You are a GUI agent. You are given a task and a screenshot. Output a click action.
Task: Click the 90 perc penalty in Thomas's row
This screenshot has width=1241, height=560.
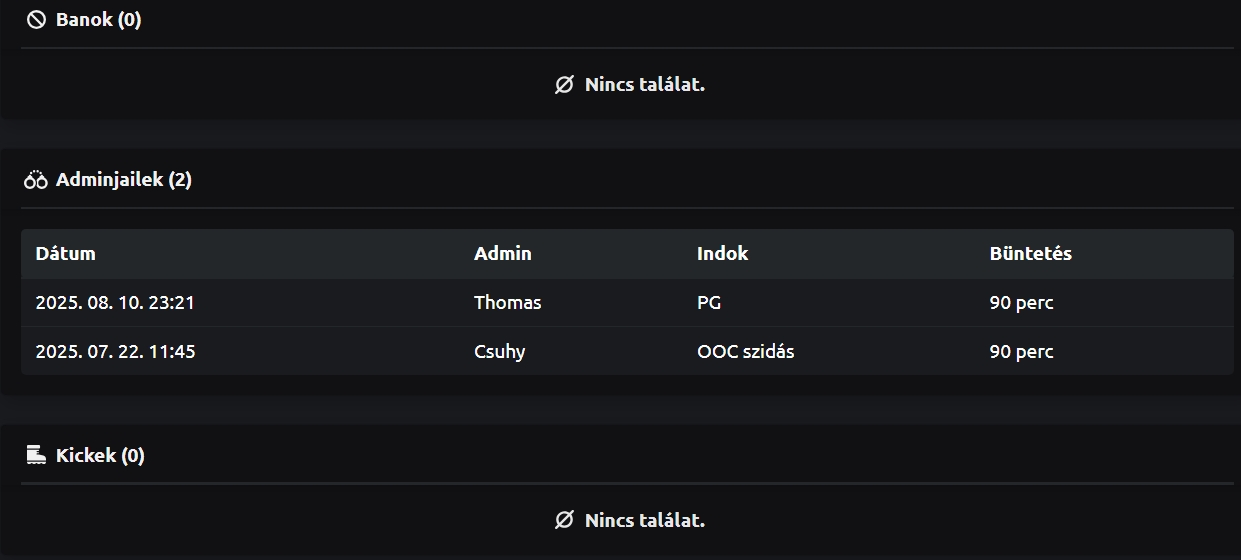[x=1021, y=302]
